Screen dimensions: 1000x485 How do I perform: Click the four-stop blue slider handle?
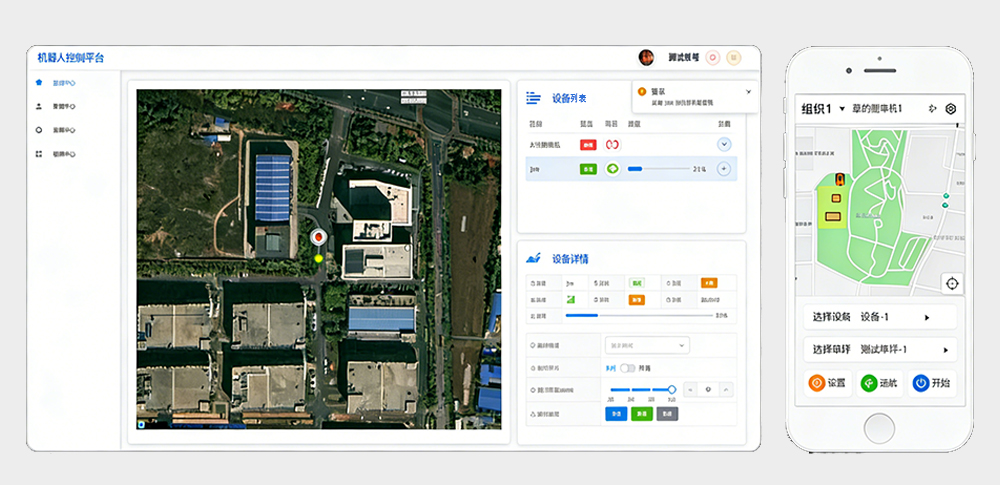pos(672,389)
